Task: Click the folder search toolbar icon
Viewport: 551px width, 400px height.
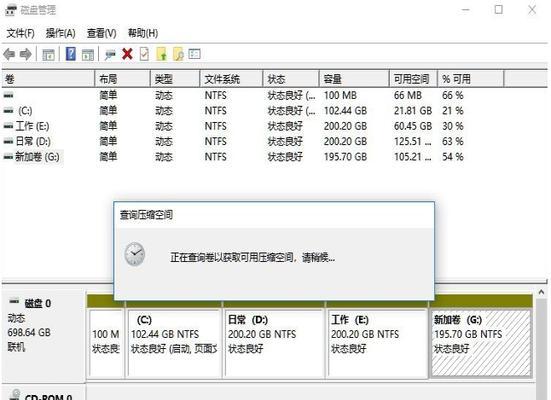Action: [x=179, y=54]
